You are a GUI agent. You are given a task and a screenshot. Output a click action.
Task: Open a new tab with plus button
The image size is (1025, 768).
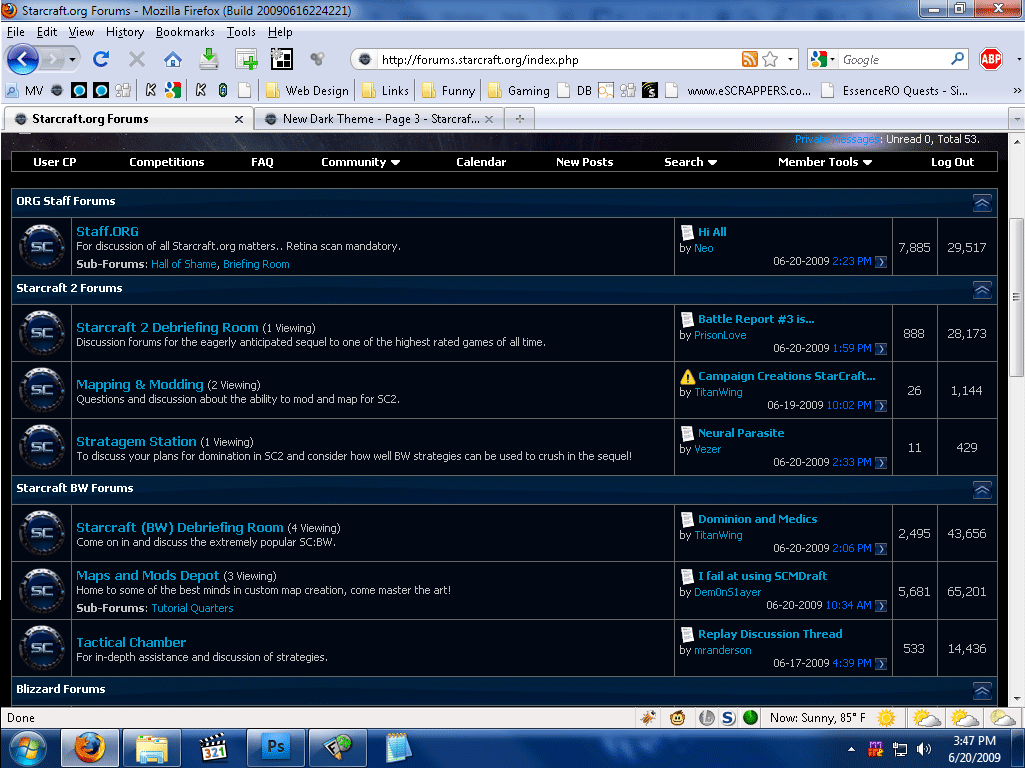click(x=520, y=119)
